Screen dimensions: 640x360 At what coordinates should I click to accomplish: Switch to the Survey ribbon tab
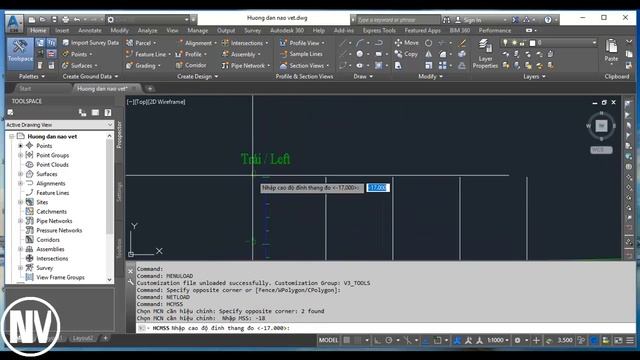252,30
